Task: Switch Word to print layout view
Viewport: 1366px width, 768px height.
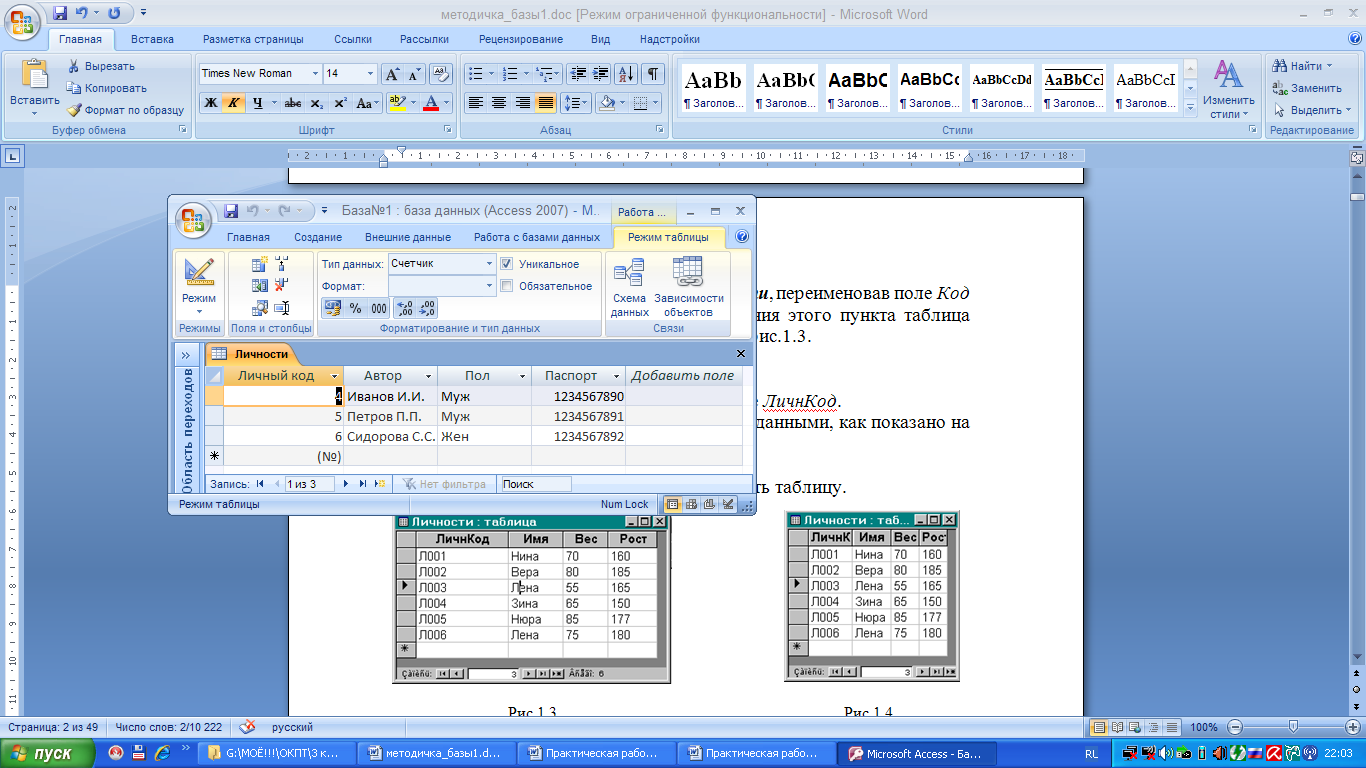Action: coord(1099,727)
